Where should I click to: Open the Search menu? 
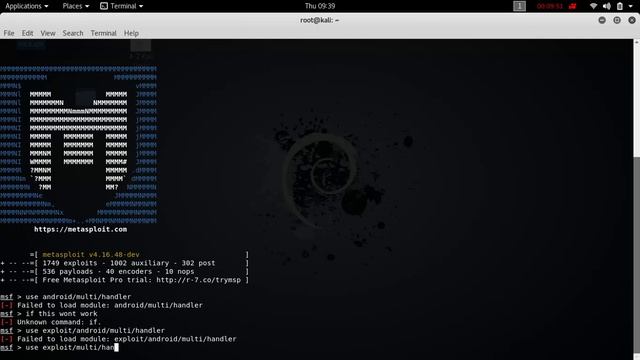pyautogui.click(x=73, y=33)
